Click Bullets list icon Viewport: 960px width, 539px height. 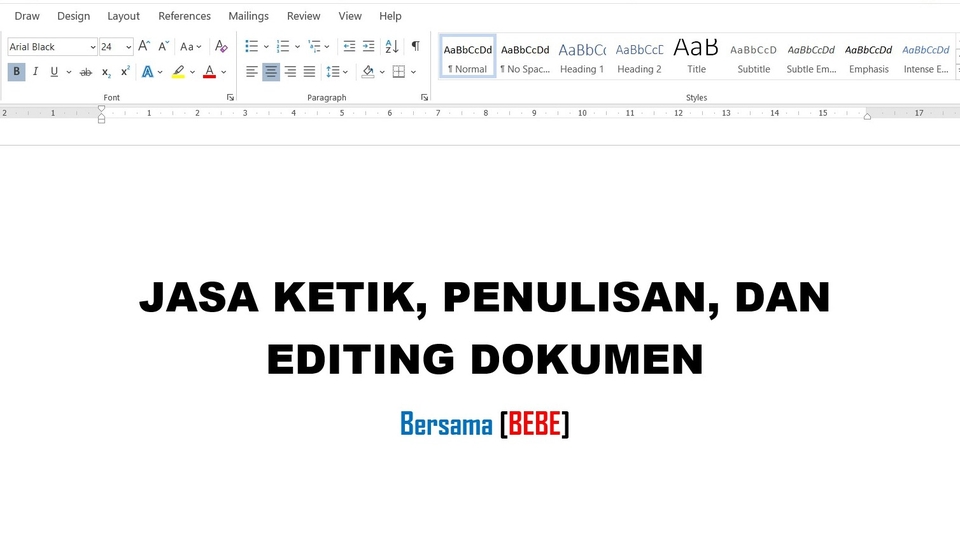[252, 46]
